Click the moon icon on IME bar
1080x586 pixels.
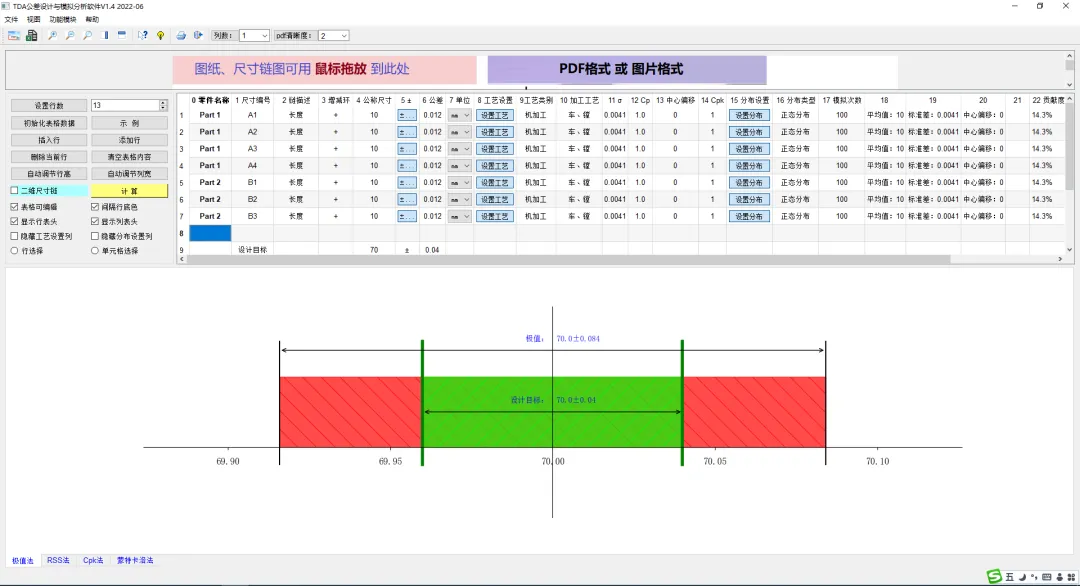(1023, 577)
